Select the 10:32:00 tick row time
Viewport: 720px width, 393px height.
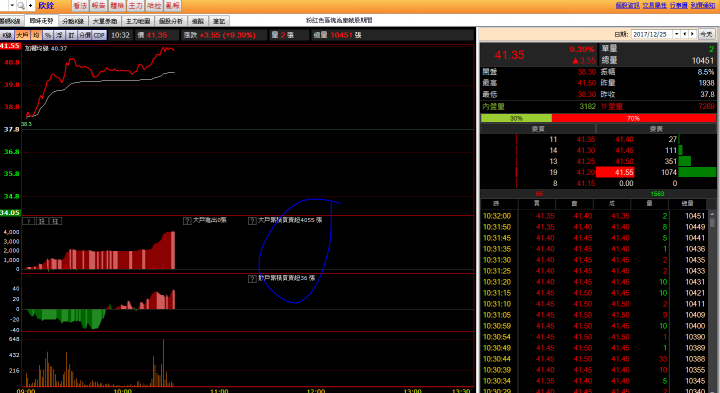click(497, 216)
